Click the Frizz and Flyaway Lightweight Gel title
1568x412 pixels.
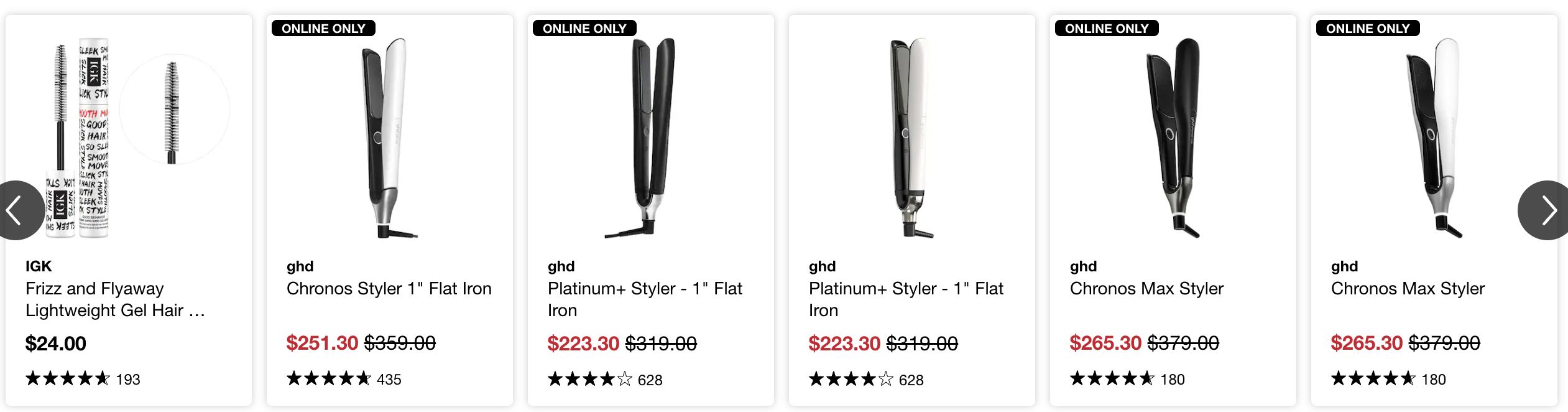pyautogui.click(x=115, y=299)
